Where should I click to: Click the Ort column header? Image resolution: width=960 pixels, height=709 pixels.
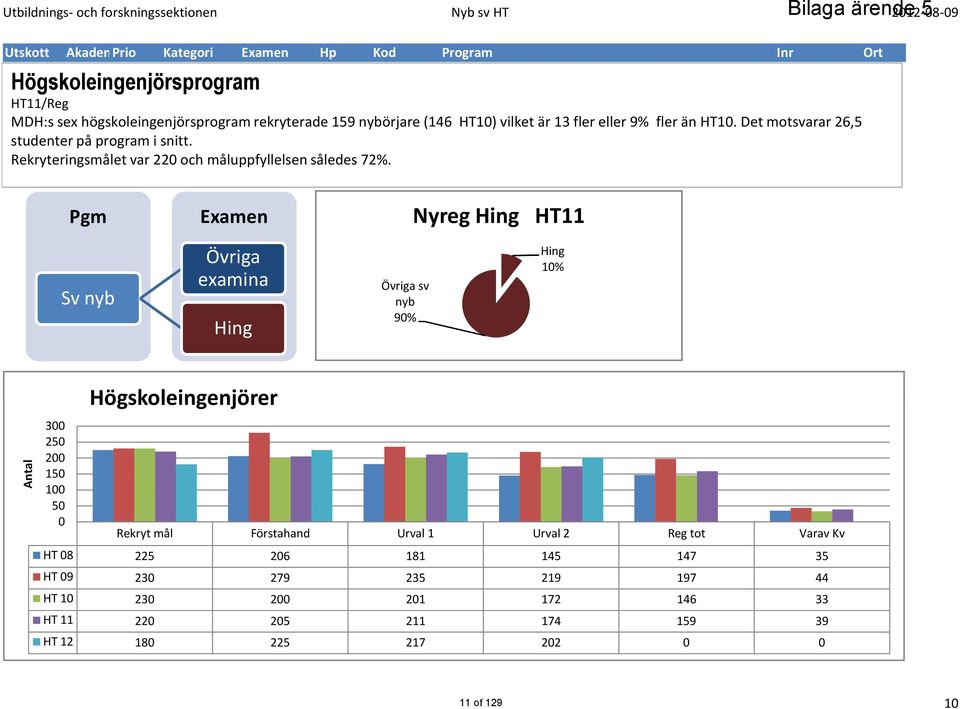(x=872, y=53)
